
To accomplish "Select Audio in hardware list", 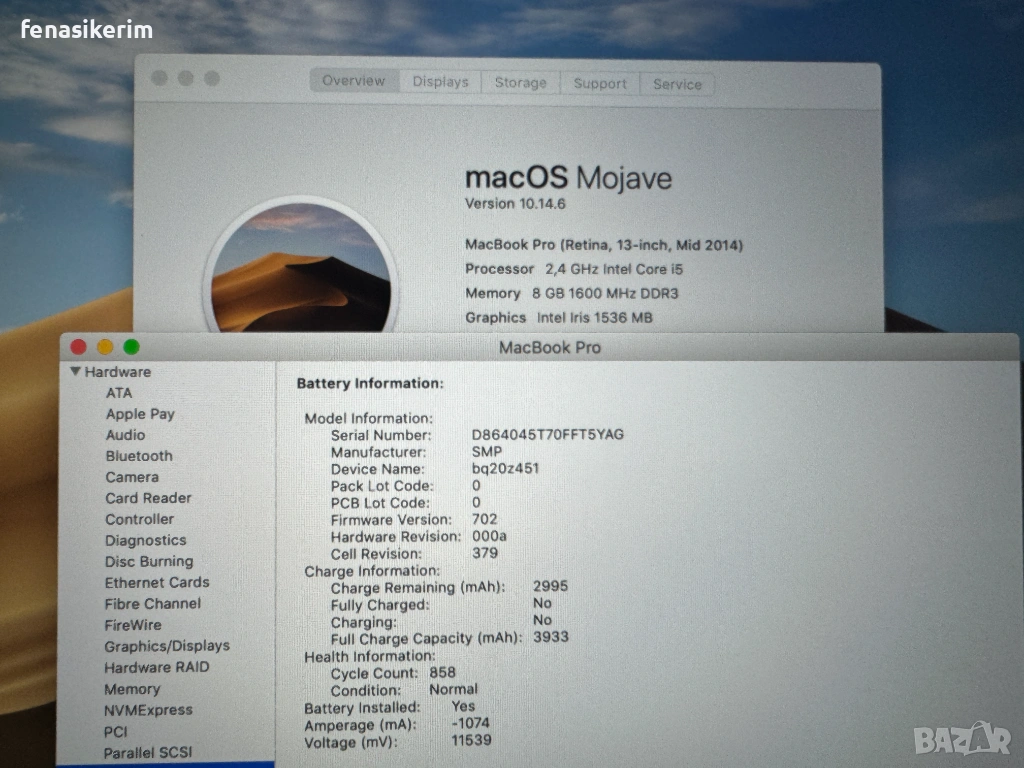I will 125,435.
